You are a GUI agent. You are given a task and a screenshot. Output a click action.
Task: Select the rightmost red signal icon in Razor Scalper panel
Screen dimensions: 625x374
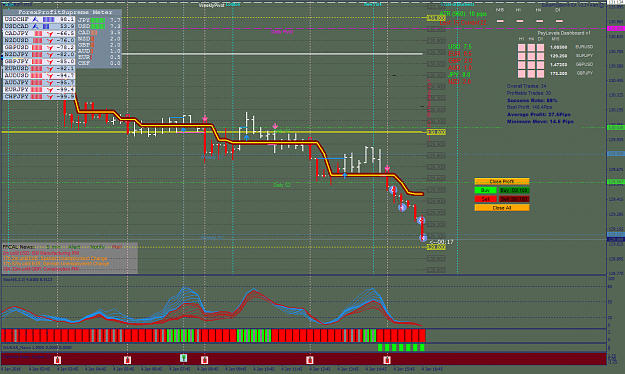click(387, 360)
